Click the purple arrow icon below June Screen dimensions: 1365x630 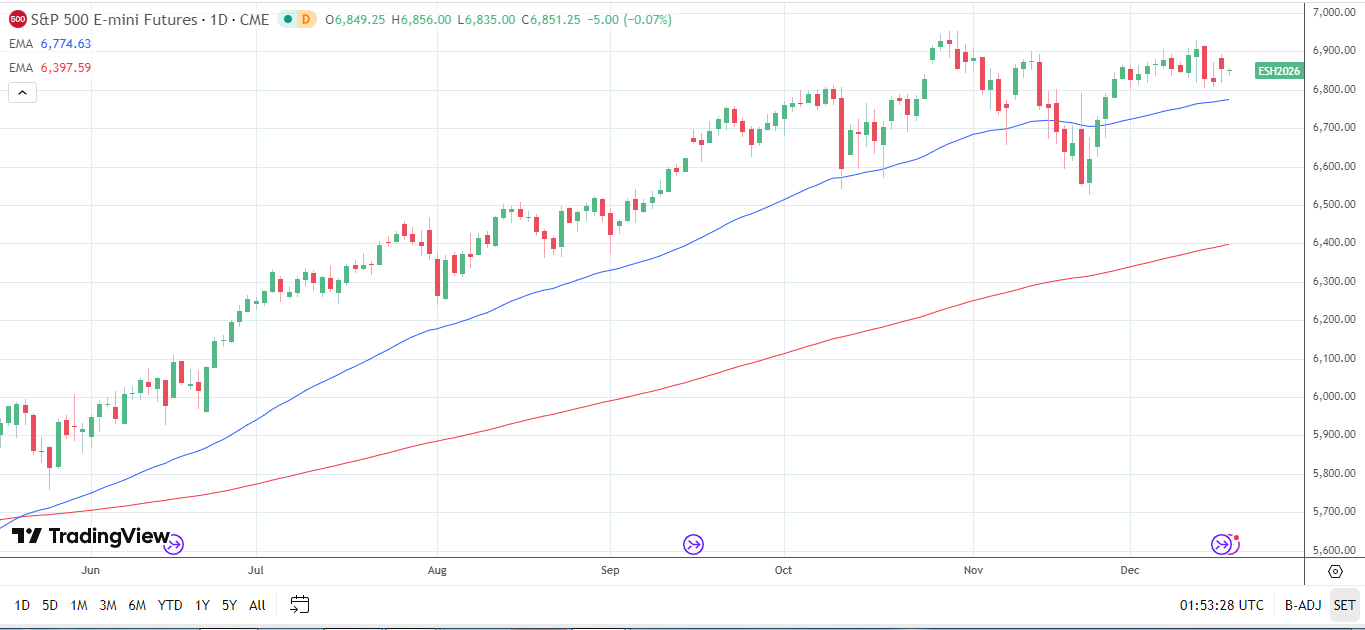[x=173, y=543]
